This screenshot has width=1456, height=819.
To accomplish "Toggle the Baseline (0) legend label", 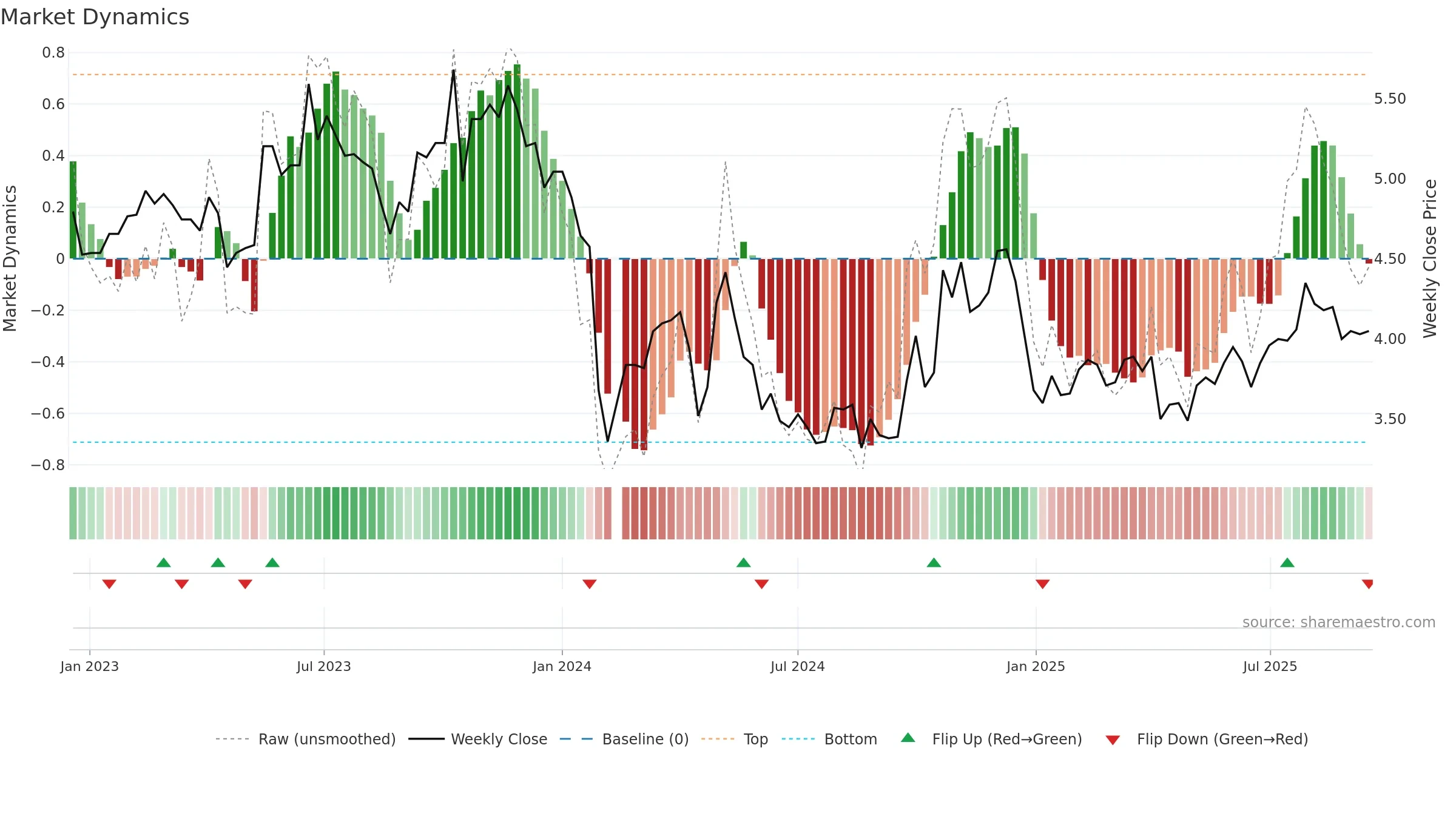I will tap(645, 739).
